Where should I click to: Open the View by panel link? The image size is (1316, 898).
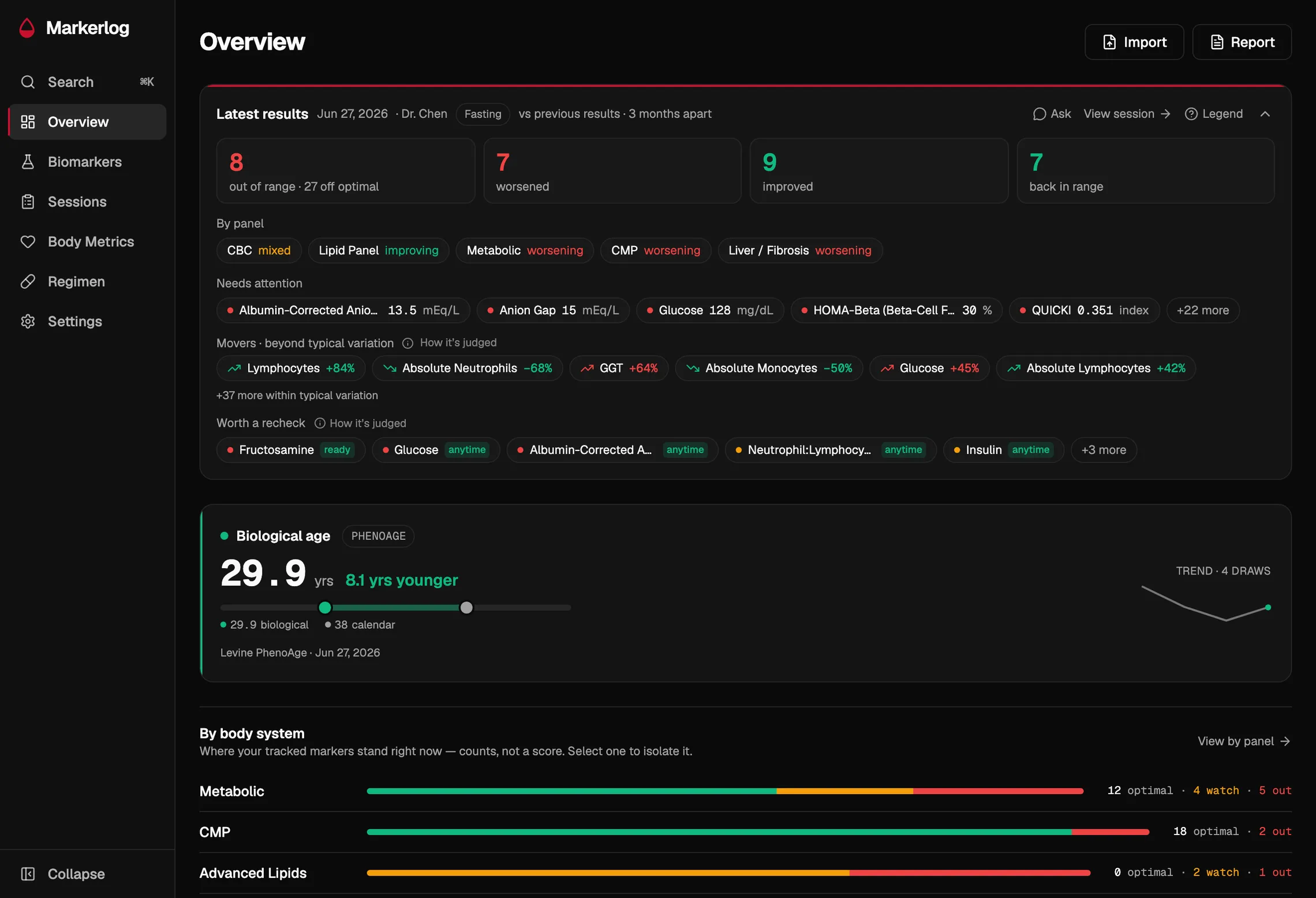(x=1244, y=741)
